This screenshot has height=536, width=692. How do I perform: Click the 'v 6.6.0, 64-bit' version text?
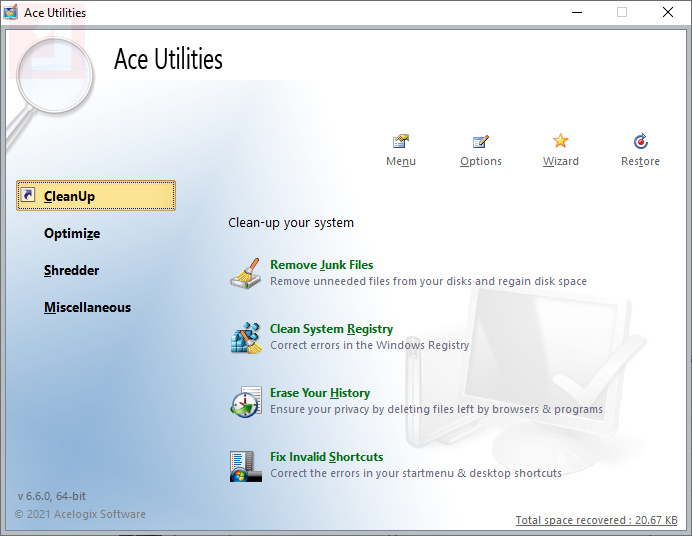[x=52, y=496]
